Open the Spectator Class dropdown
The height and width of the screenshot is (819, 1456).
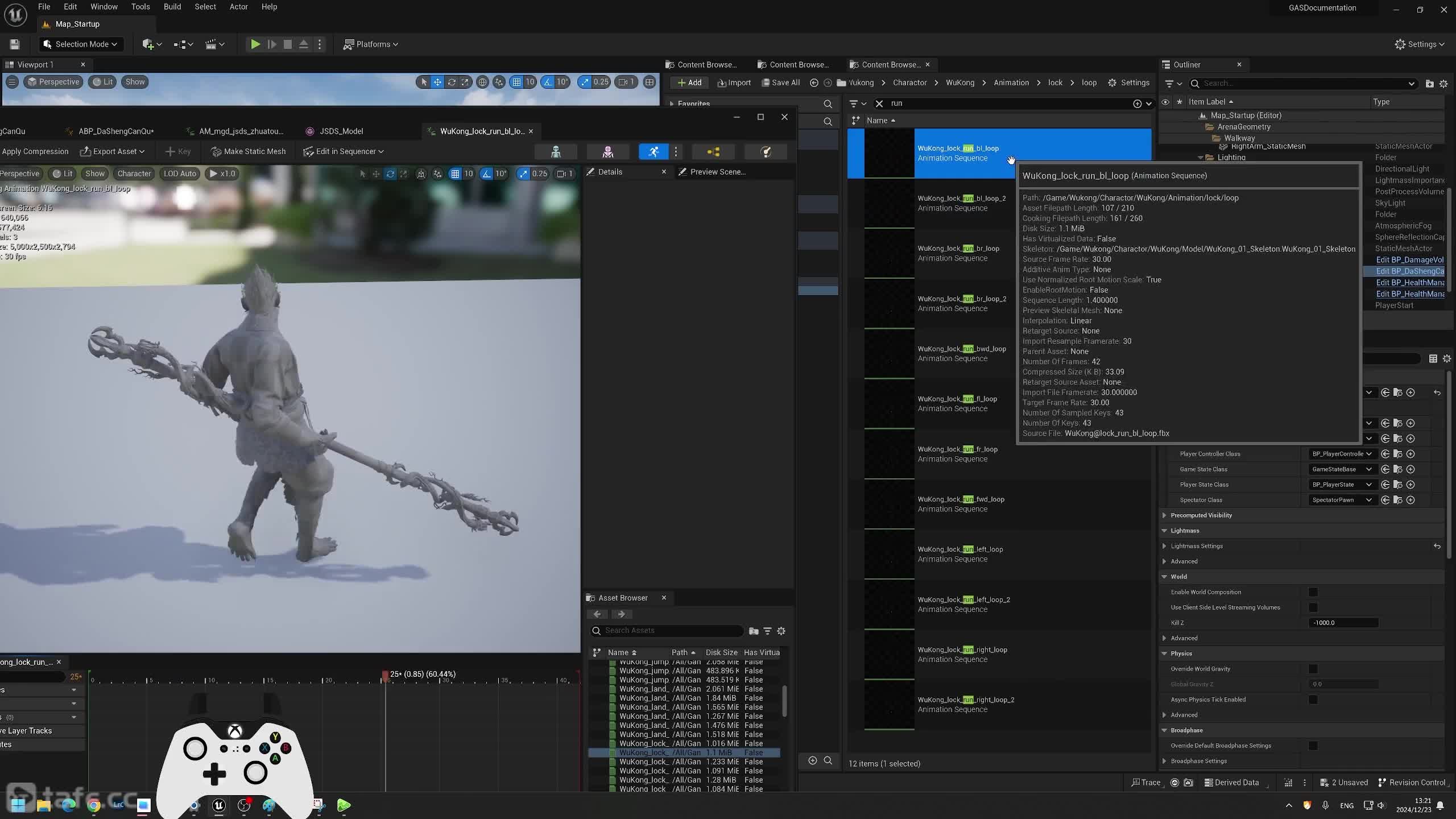(x=1342, y=500)
